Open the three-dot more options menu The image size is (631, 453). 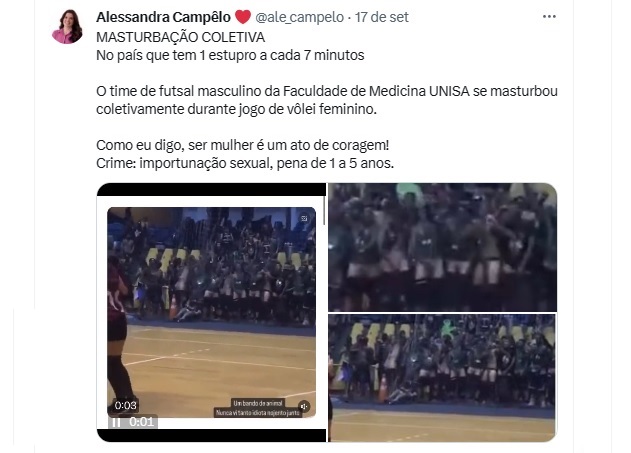(x=549, y=16)
